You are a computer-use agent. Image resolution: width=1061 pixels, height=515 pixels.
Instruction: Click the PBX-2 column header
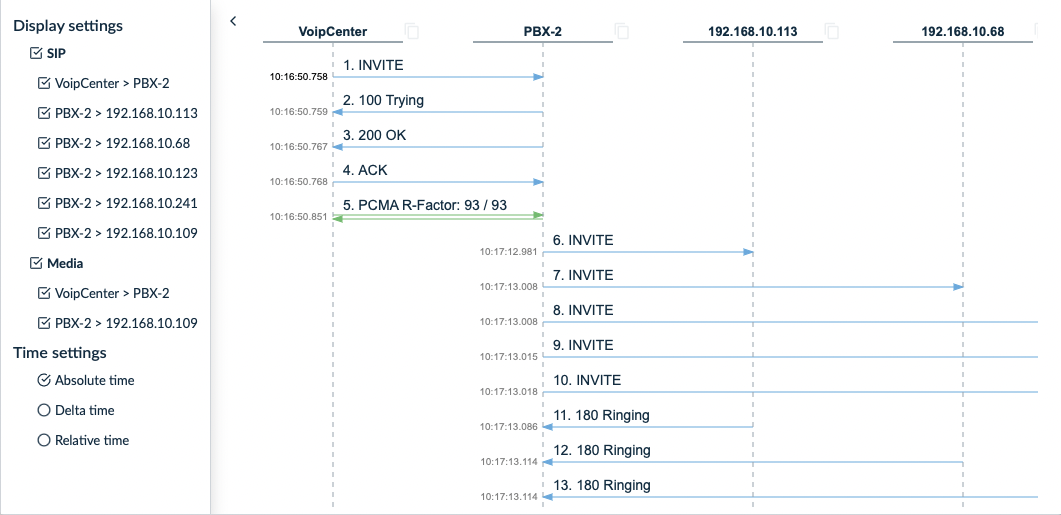pos(543,32)
